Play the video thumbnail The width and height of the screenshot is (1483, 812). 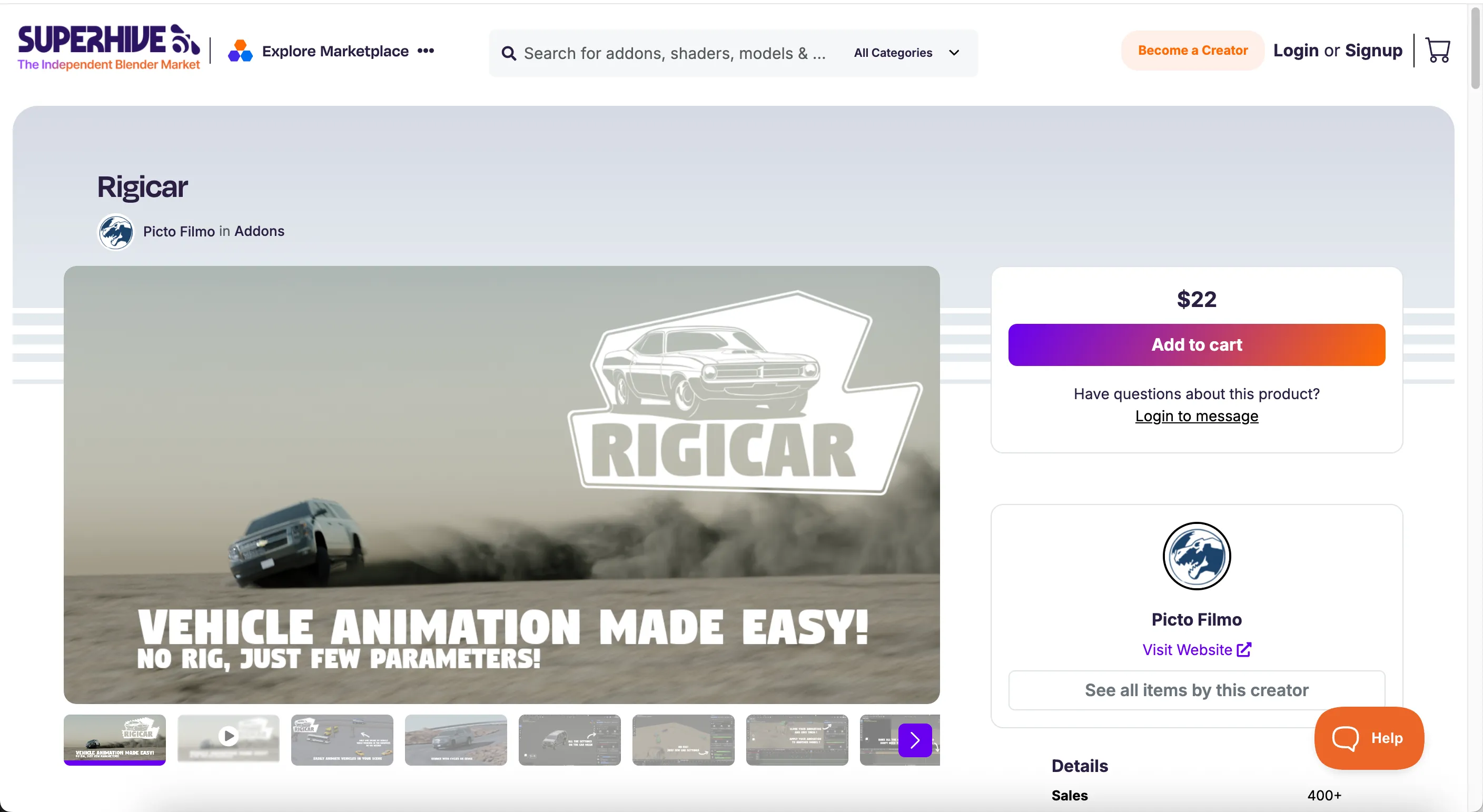pos(229,736)
